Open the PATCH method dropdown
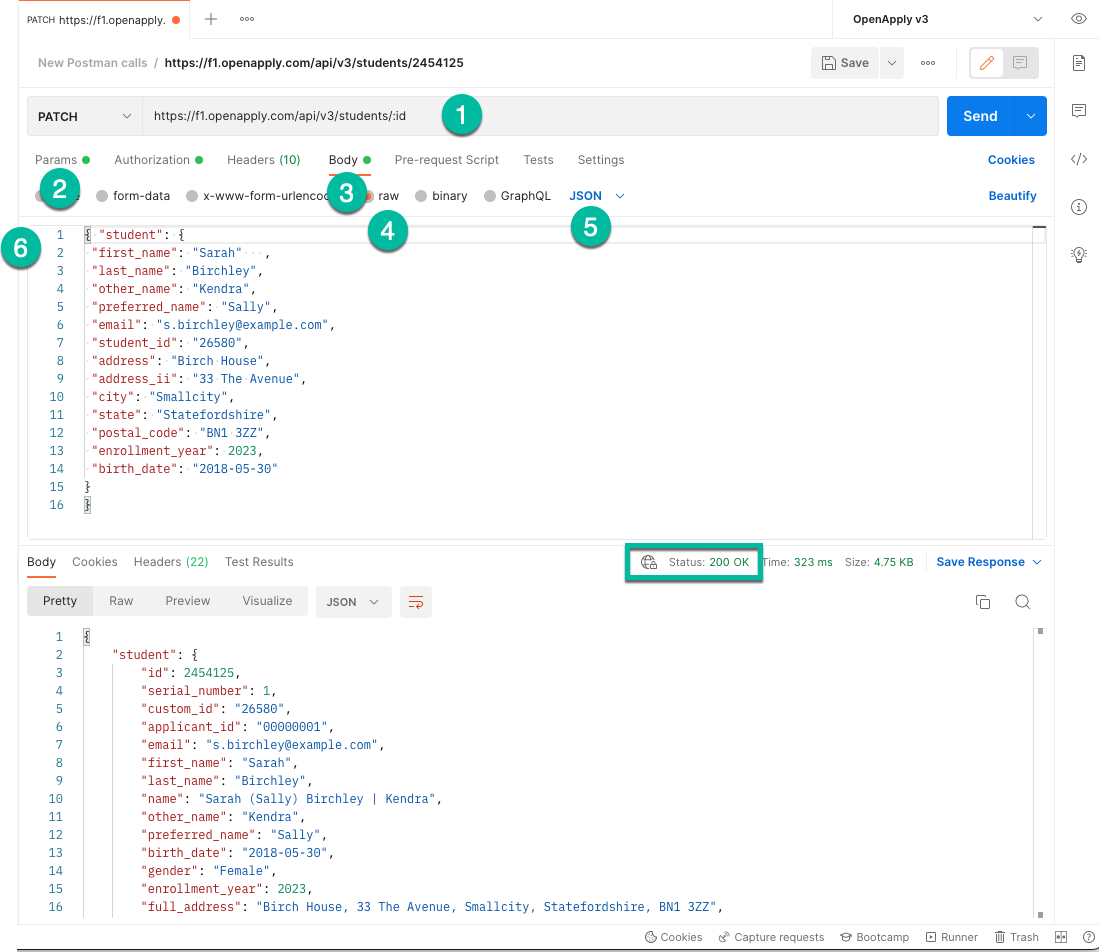 [85, 116]
